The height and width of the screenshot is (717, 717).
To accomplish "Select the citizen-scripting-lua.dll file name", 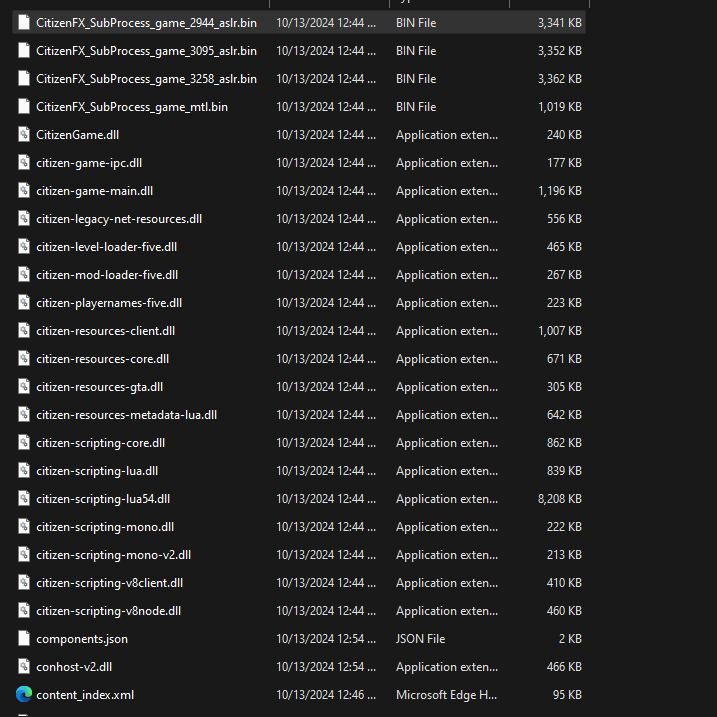I will click(x=97, y=471).
